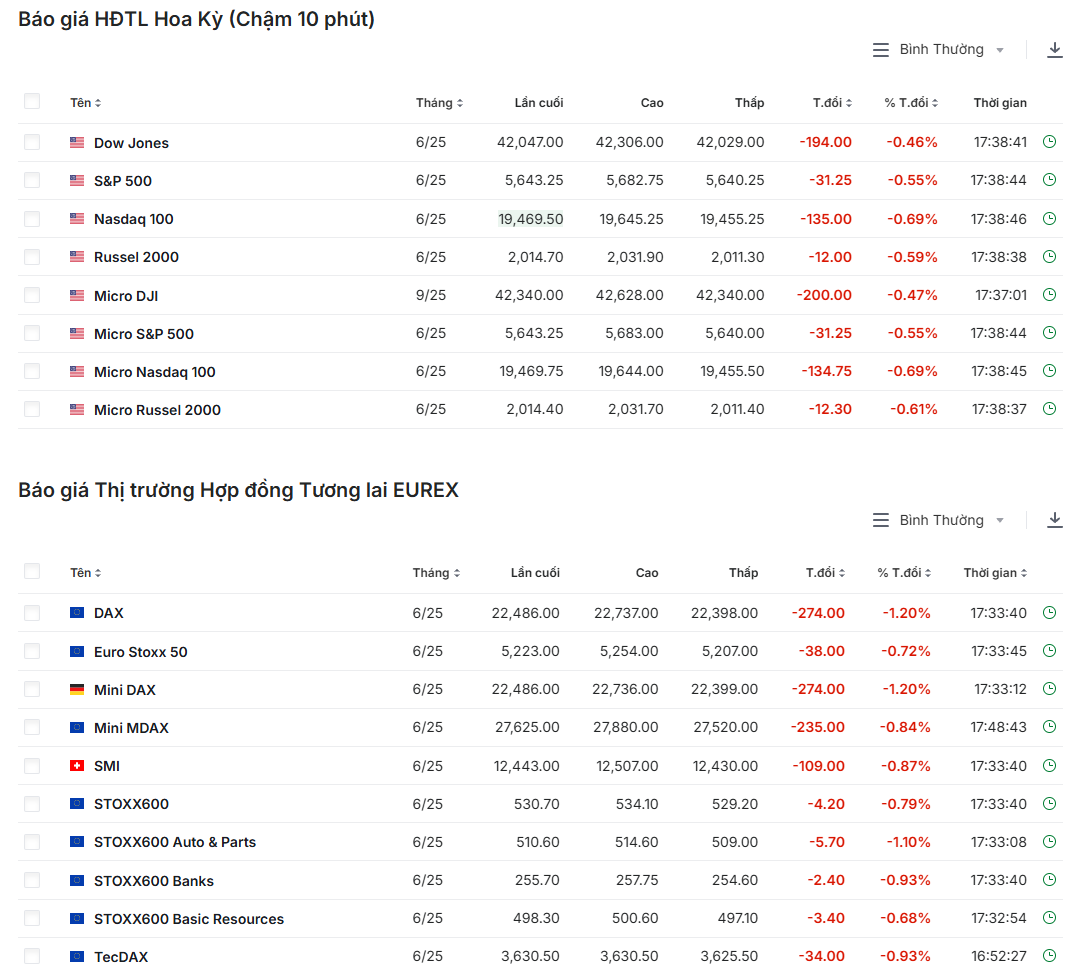Download the US futures quotes table
Image resolution: width=1082 pixels, height=964 pixels.
pos(1054,50)
